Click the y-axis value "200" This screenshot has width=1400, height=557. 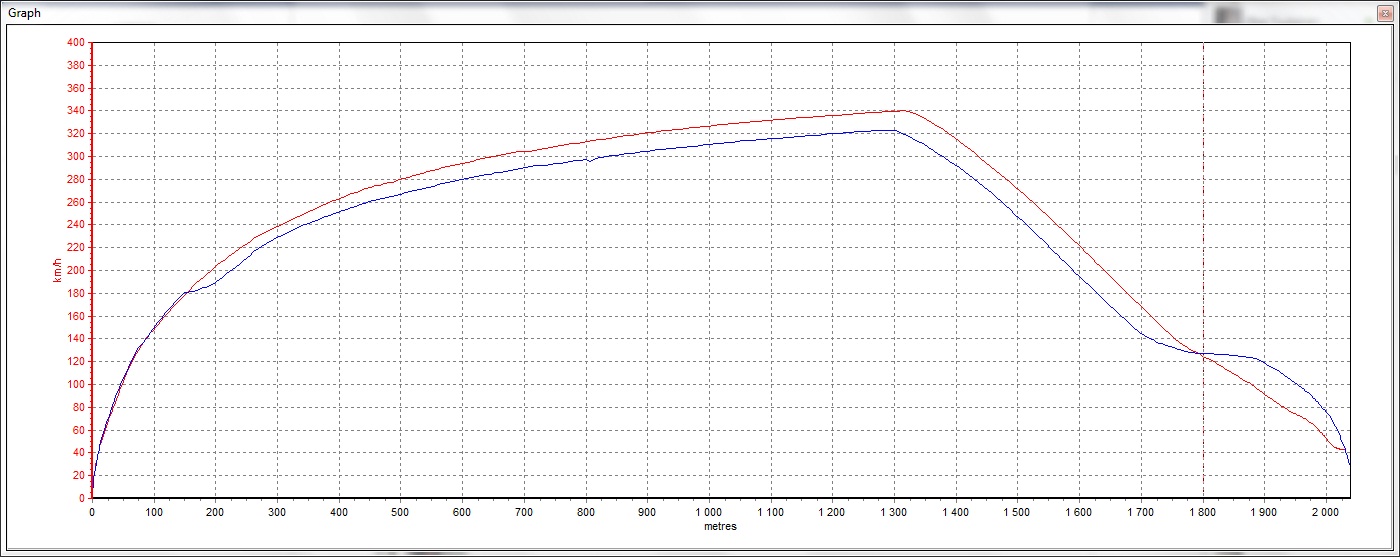point(76,270)
